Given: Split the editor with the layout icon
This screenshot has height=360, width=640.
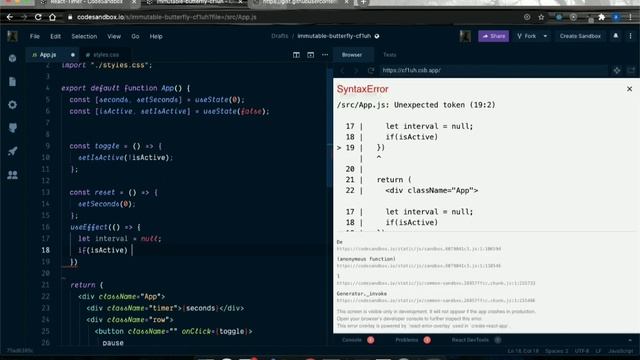Looking at the screenshot, I should 296,55.
